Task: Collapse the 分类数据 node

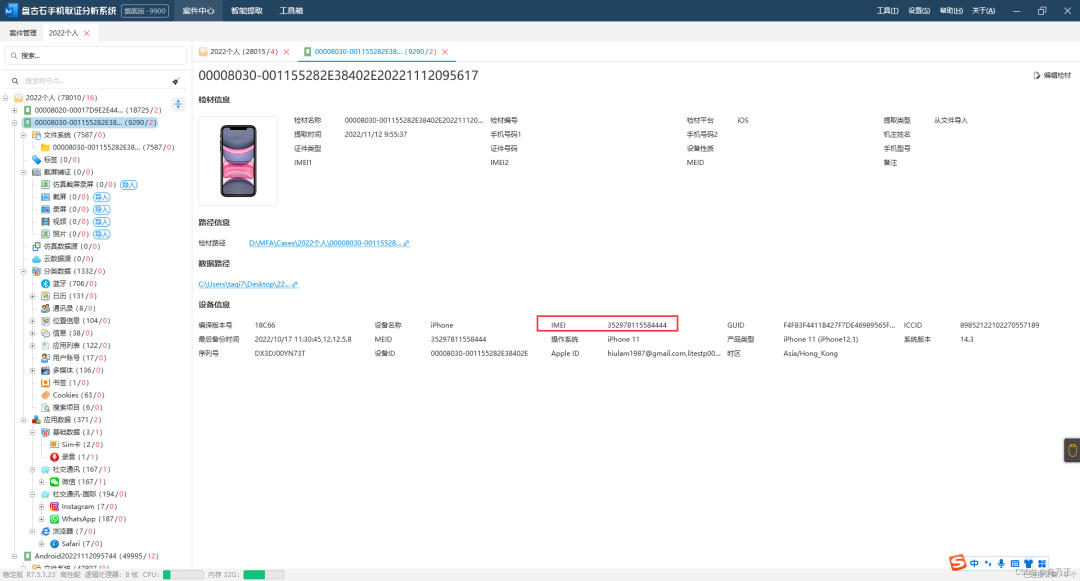Action: 23,271
